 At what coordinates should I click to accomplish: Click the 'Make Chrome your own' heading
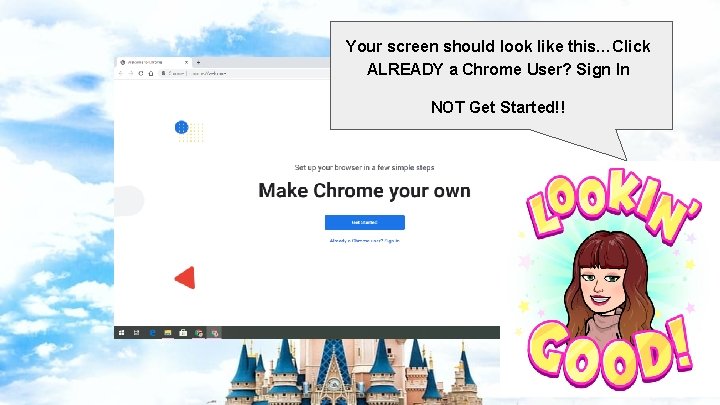click(x=365, y=191)
